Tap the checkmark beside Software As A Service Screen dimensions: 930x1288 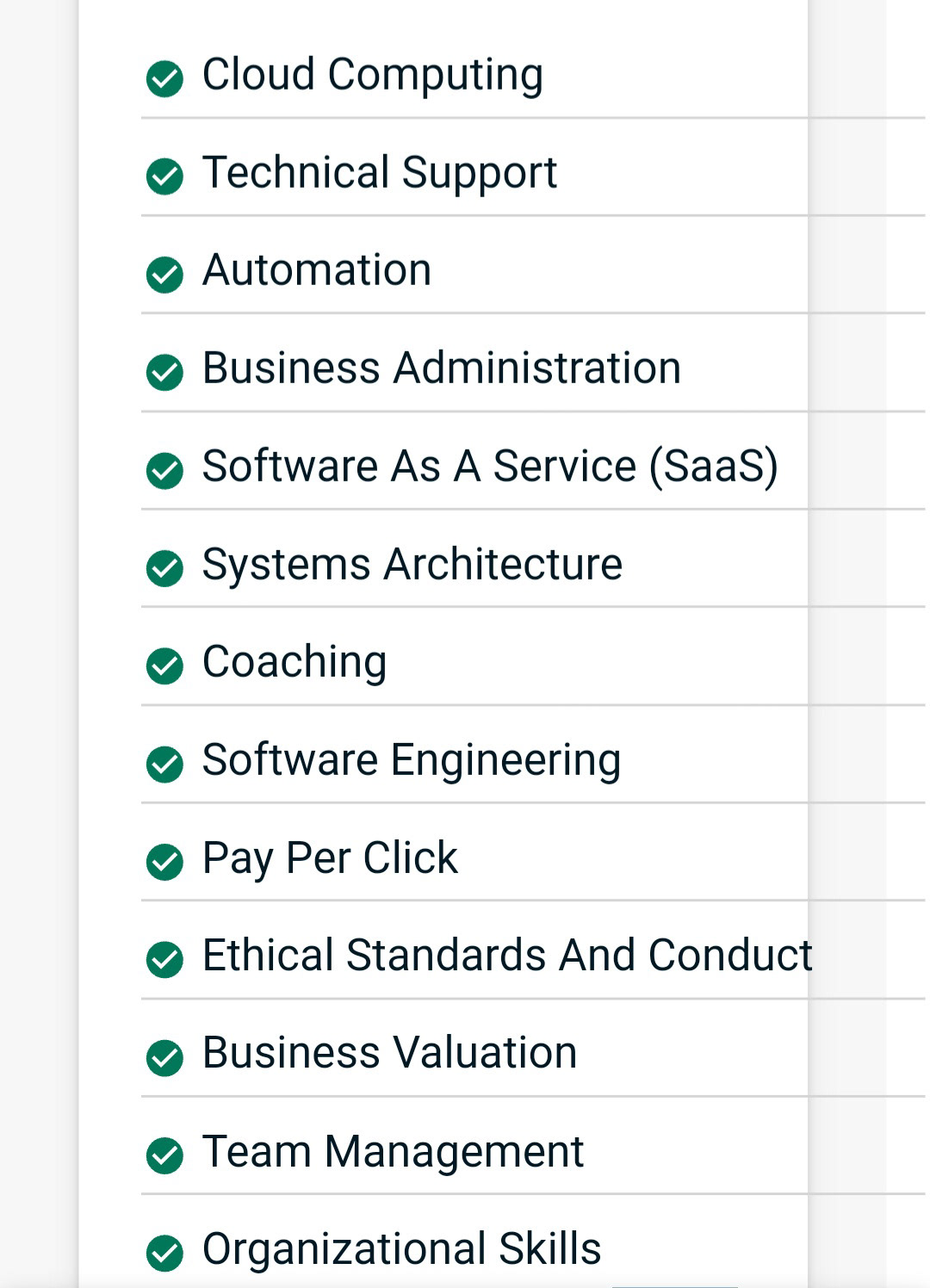(164, 470)
